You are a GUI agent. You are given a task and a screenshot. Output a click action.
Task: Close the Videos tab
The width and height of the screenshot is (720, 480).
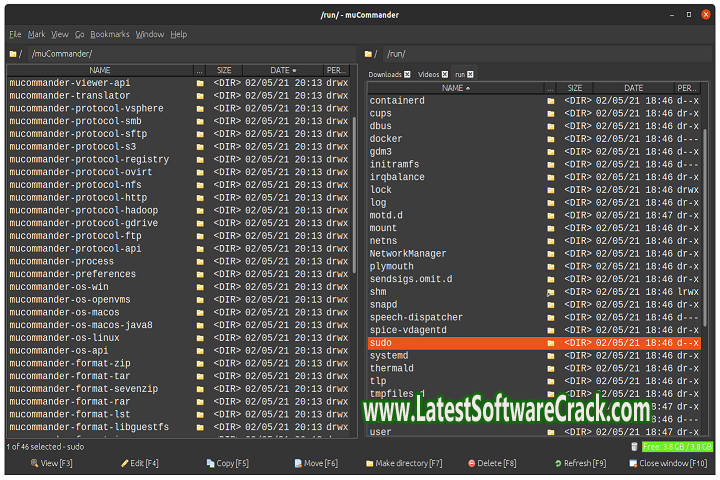point(445,74)
